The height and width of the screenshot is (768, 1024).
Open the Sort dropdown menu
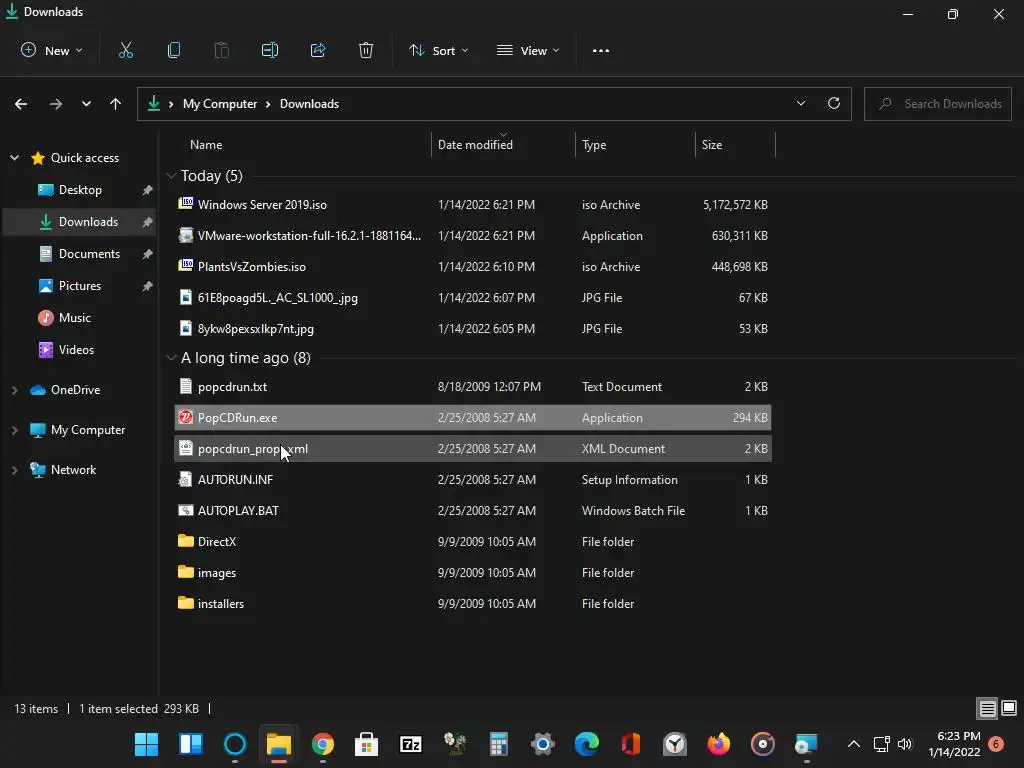click(x=438, y=50)
